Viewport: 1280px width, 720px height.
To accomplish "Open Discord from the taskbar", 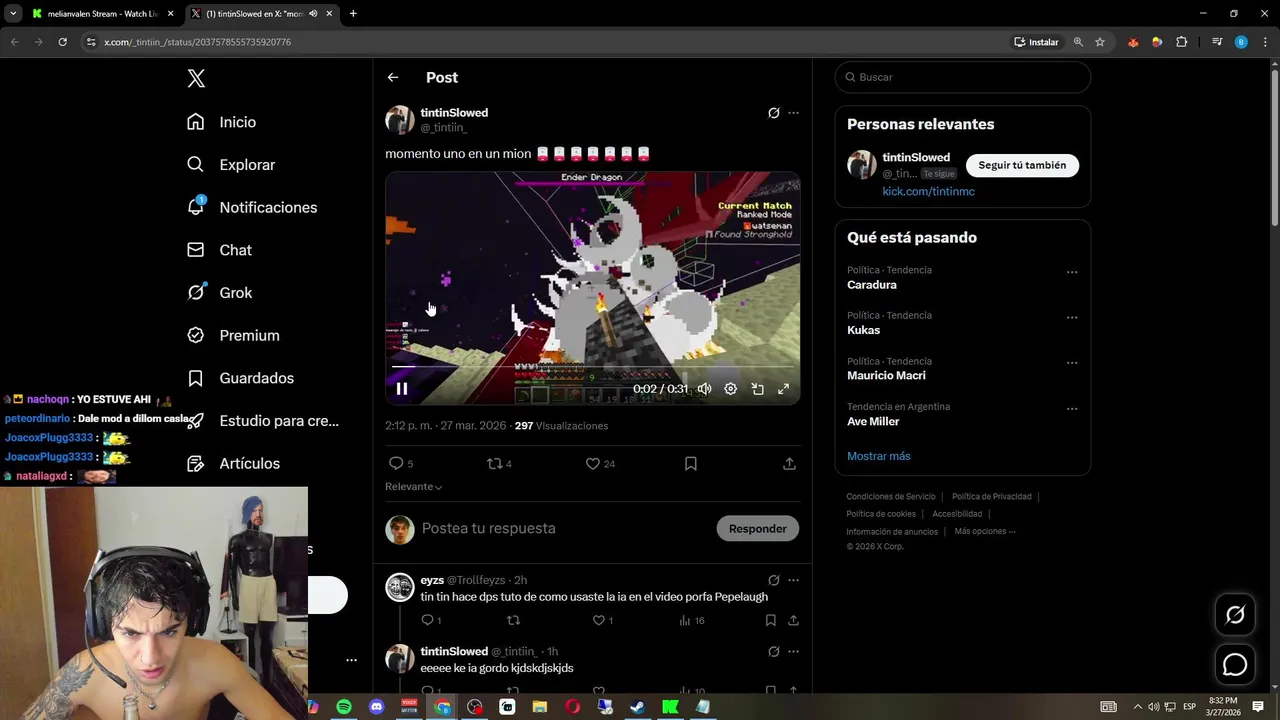I will tap(377, 707).
